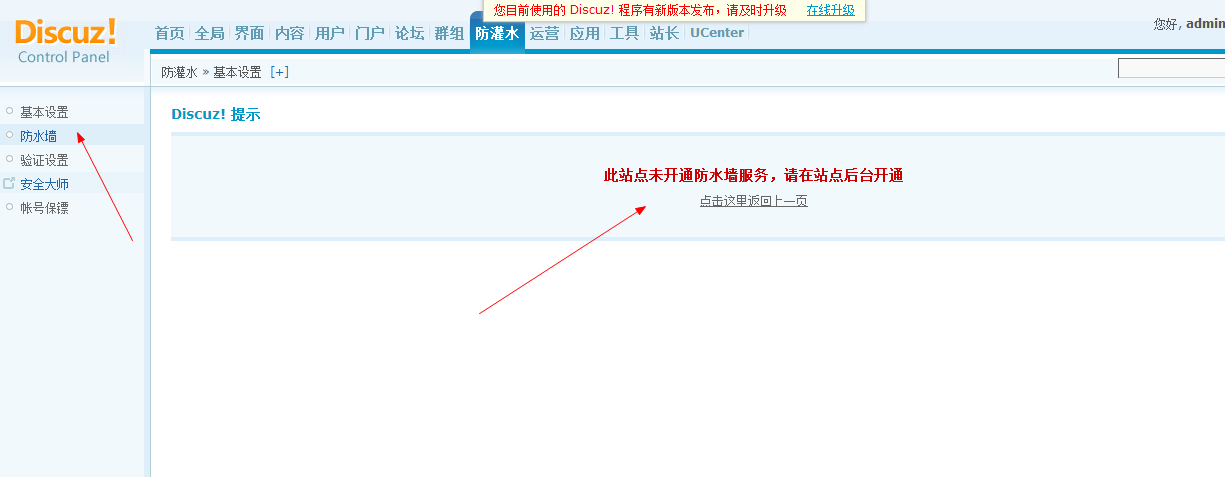This screenshot has width=1225, height=477.
Task: Open the external link icon beside 安全大师
Action: pyautogui.click(x=9, y=184)
